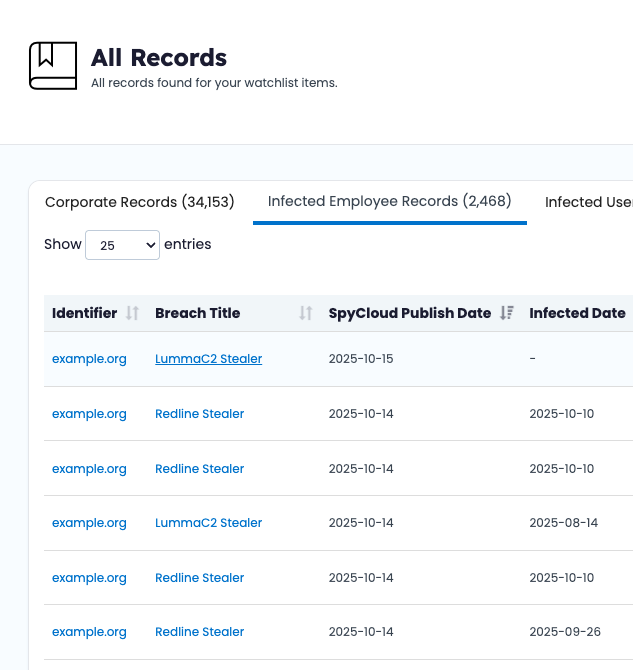Click the All Records heading

click(159, 58)
